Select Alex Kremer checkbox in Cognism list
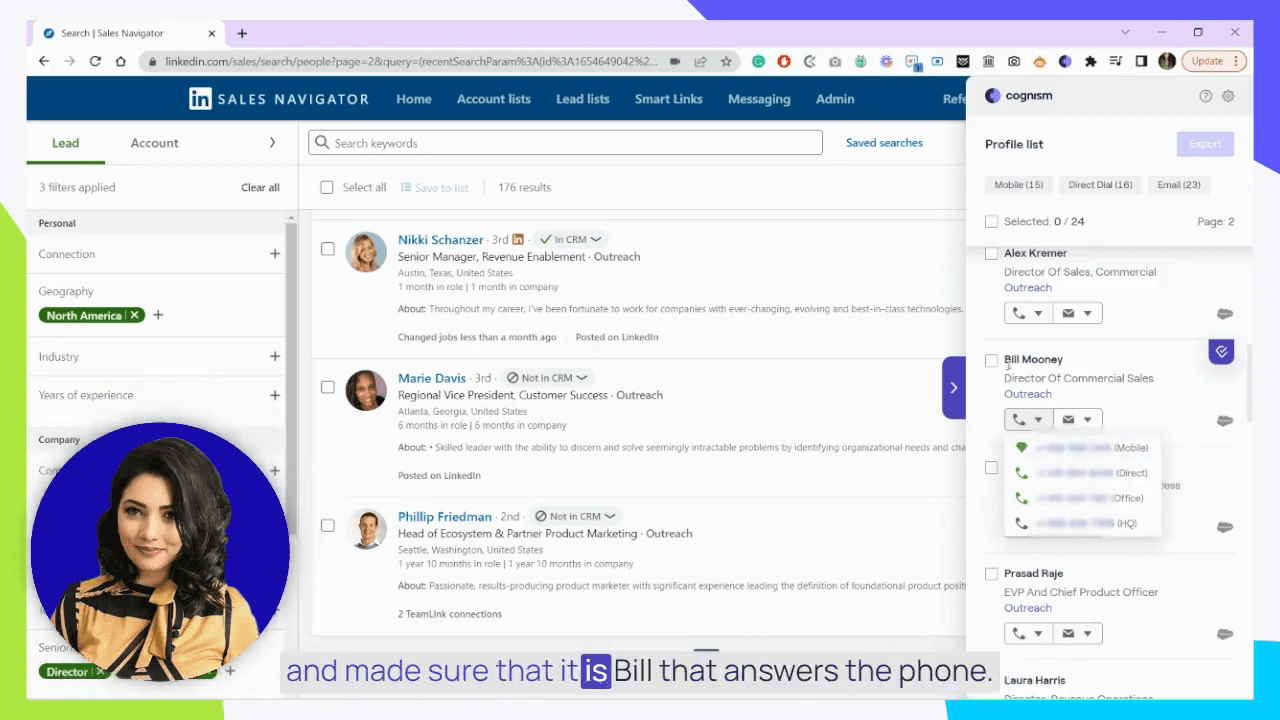 click(991, 254)
